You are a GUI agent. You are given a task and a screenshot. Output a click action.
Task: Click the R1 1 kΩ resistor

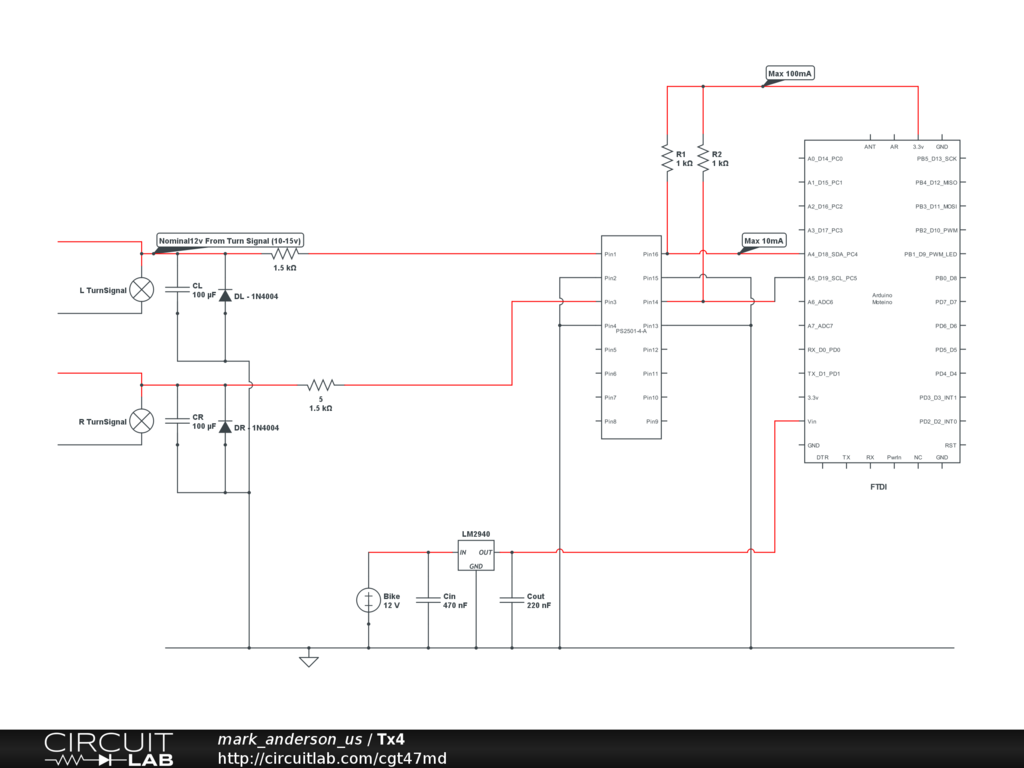666,159
